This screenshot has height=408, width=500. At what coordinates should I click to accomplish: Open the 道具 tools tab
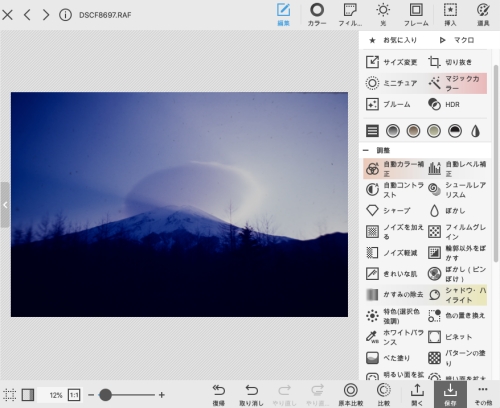483,15
